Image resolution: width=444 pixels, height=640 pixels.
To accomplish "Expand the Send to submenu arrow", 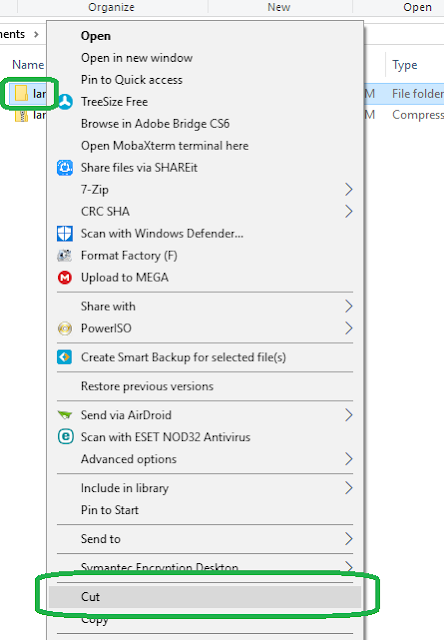I will click(x=349, y=539).
